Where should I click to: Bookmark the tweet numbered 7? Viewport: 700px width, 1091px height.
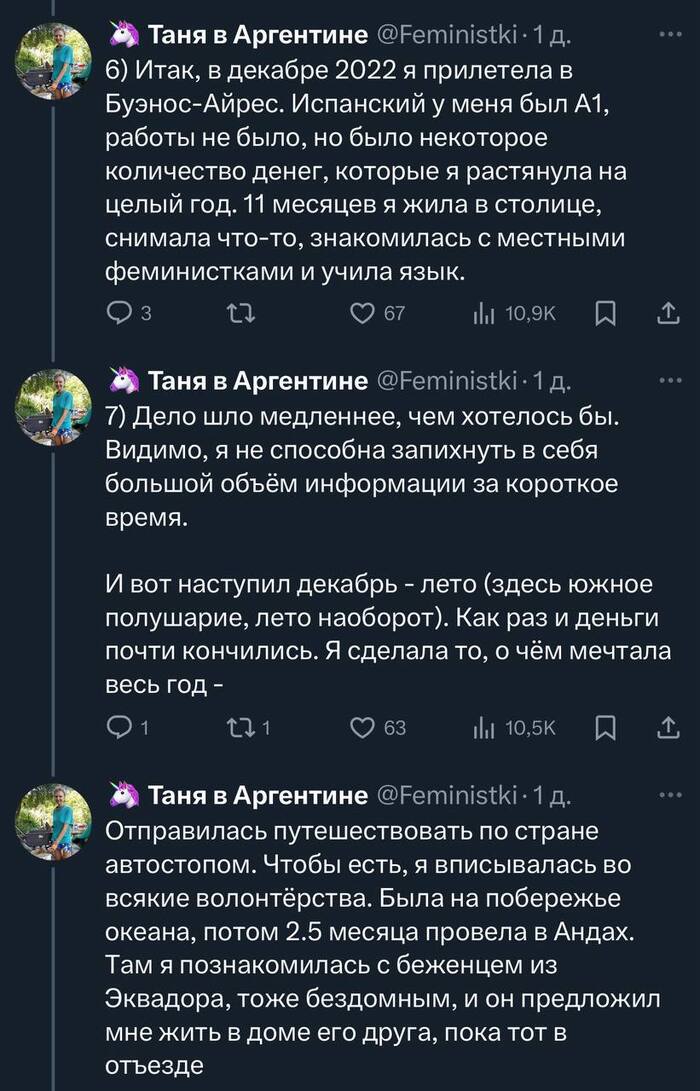604,728
